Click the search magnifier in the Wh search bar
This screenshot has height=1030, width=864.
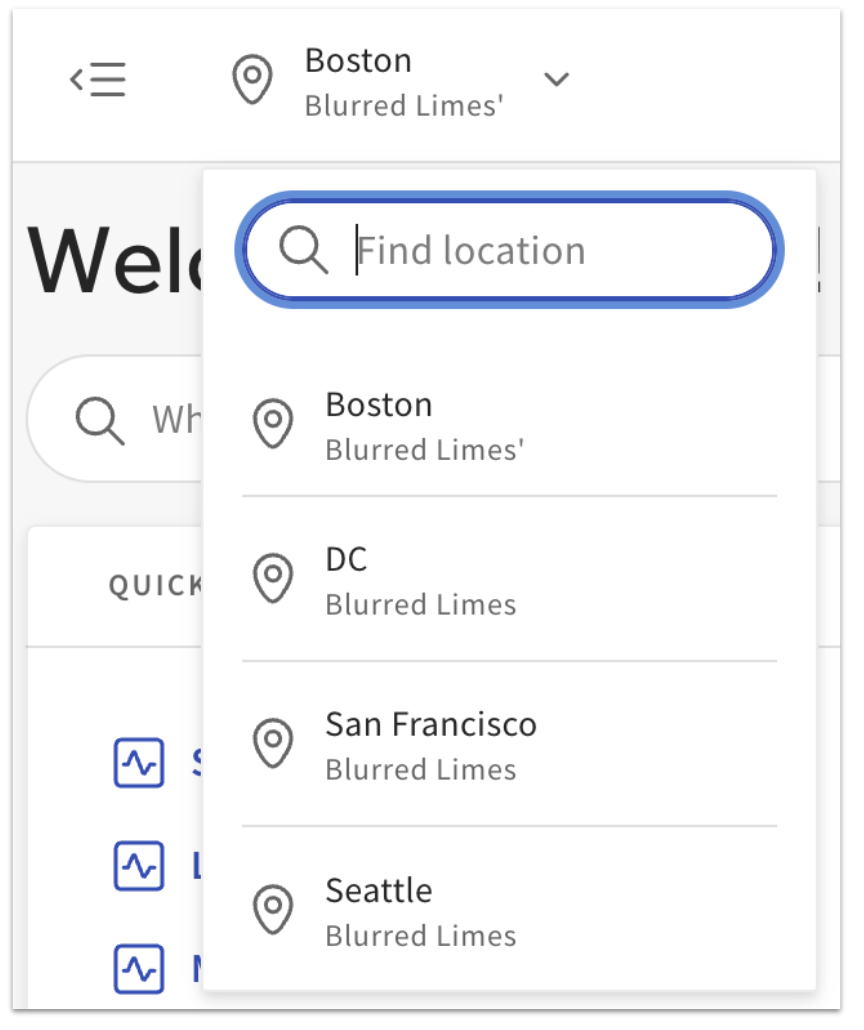pyautogui.click(x=97, y=419)
